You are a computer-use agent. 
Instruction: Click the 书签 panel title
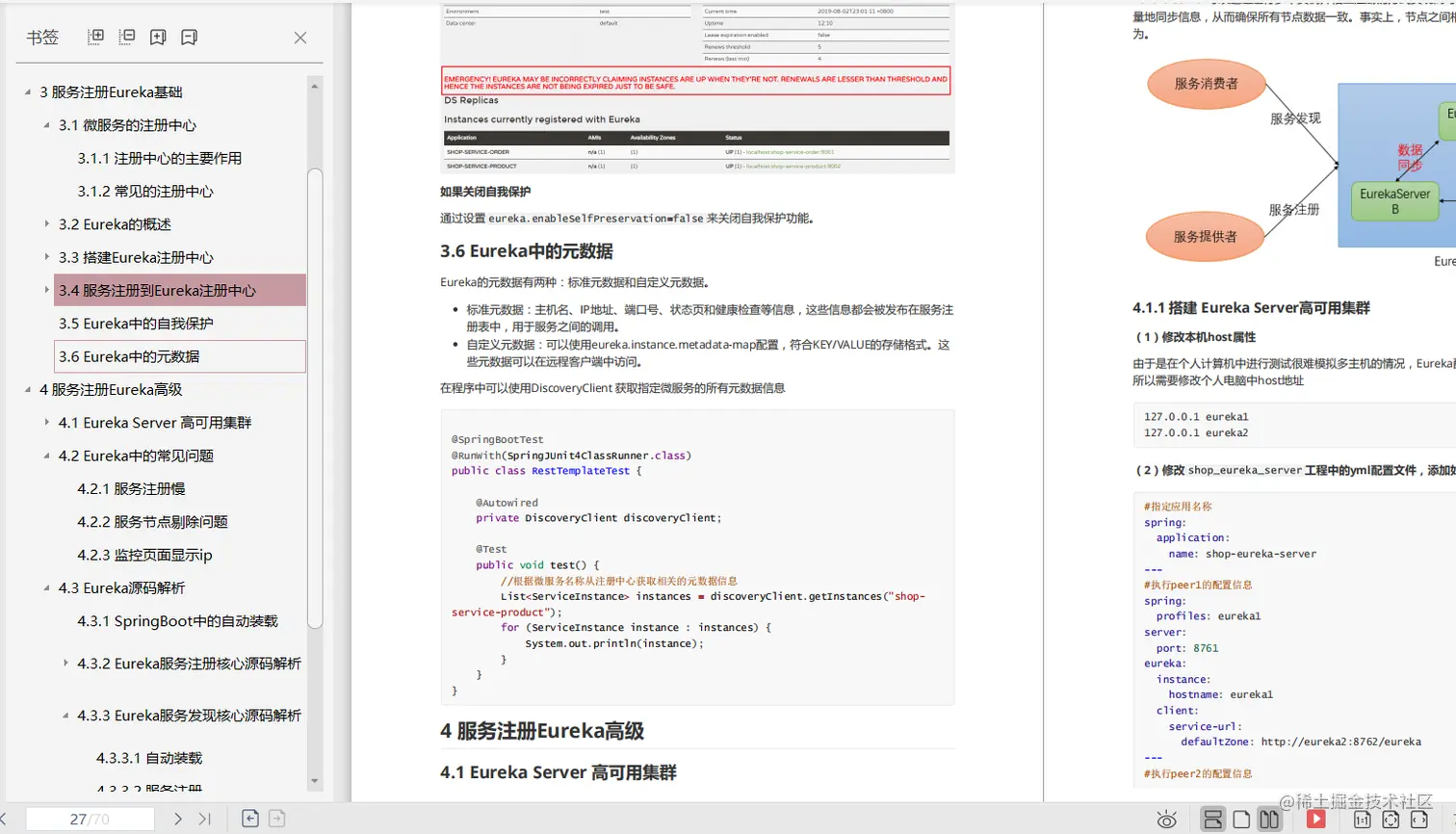tap(42, 38)
